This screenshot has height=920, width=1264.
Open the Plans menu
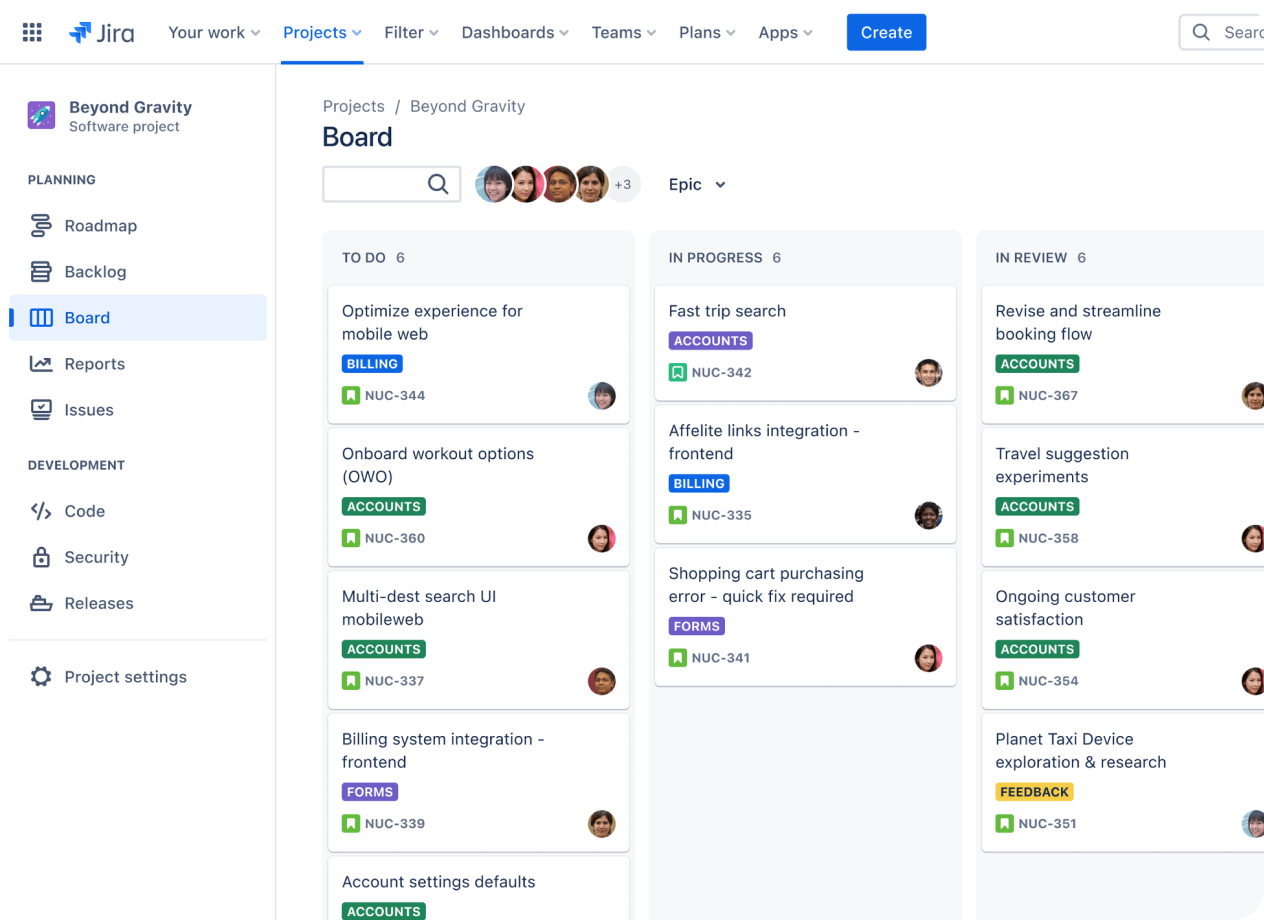706,32
